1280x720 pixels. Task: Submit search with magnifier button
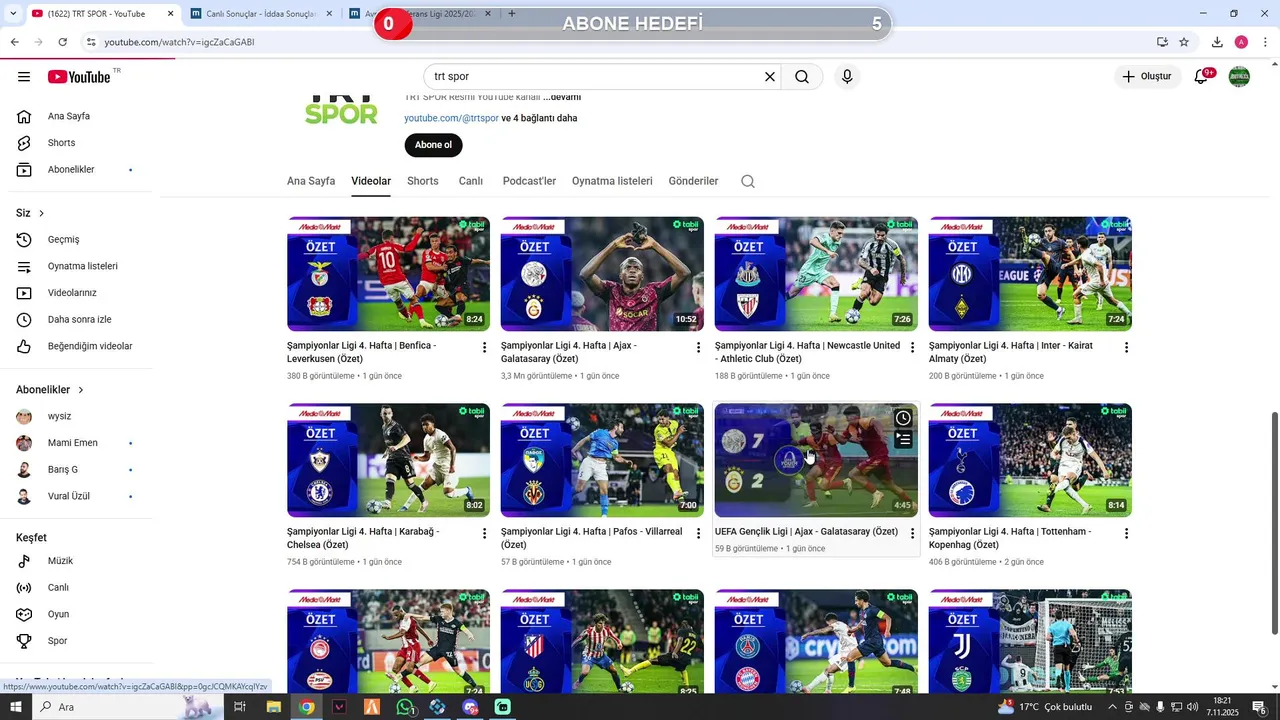tap(802, 76)
